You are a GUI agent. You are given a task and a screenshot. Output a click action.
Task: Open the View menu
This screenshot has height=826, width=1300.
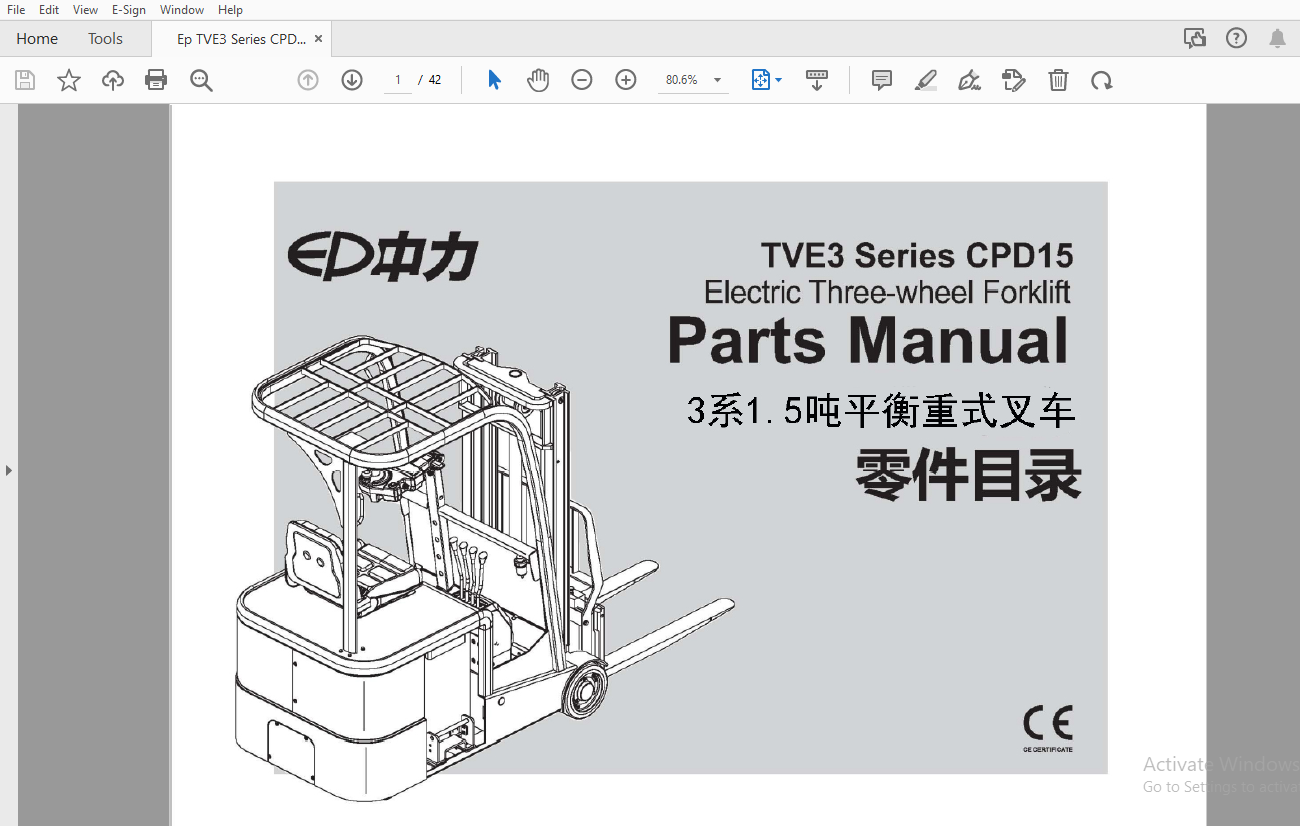coord(86,9)
